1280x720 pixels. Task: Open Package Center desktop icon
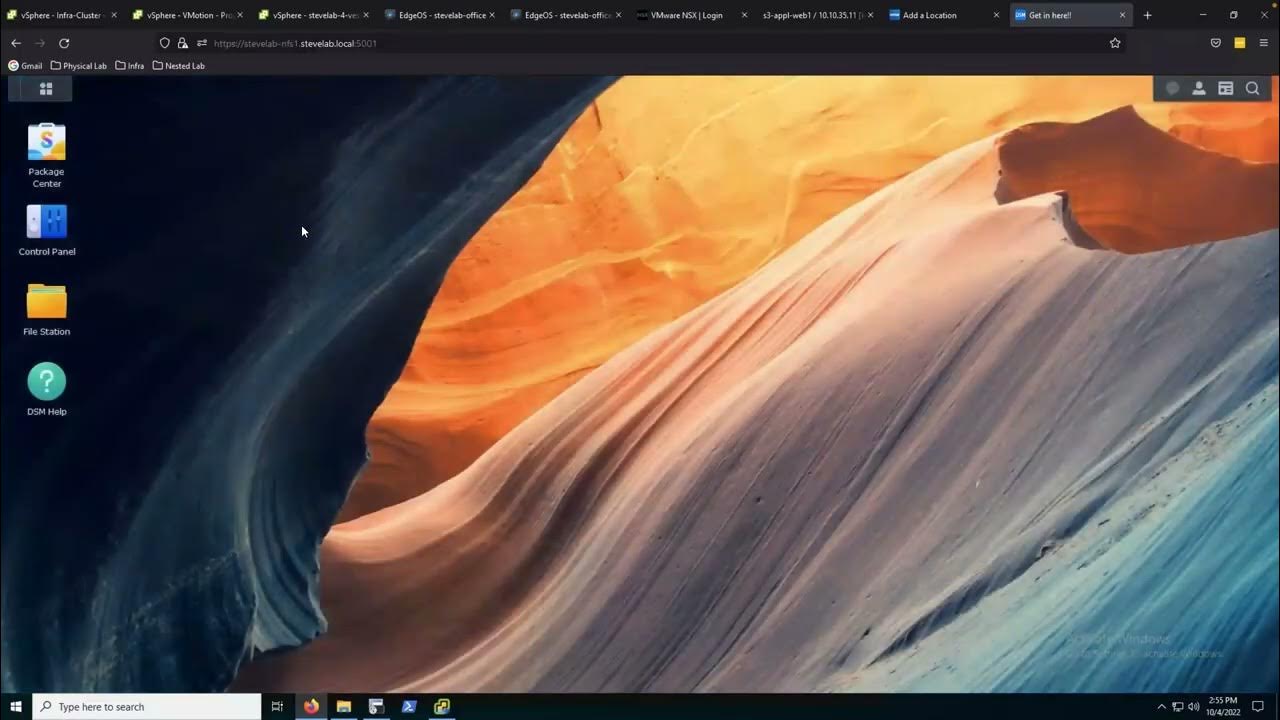46,155
